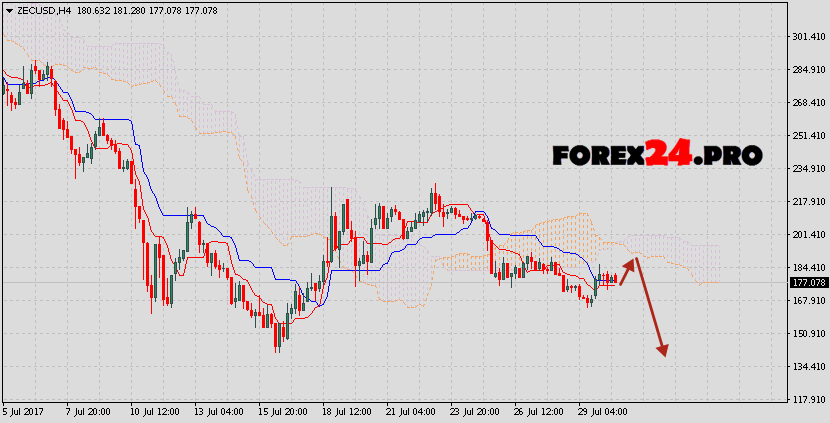This screenshot has width=830, height=423.
Task: Click the 201.410 price axis label
Action: pos(808,235)
